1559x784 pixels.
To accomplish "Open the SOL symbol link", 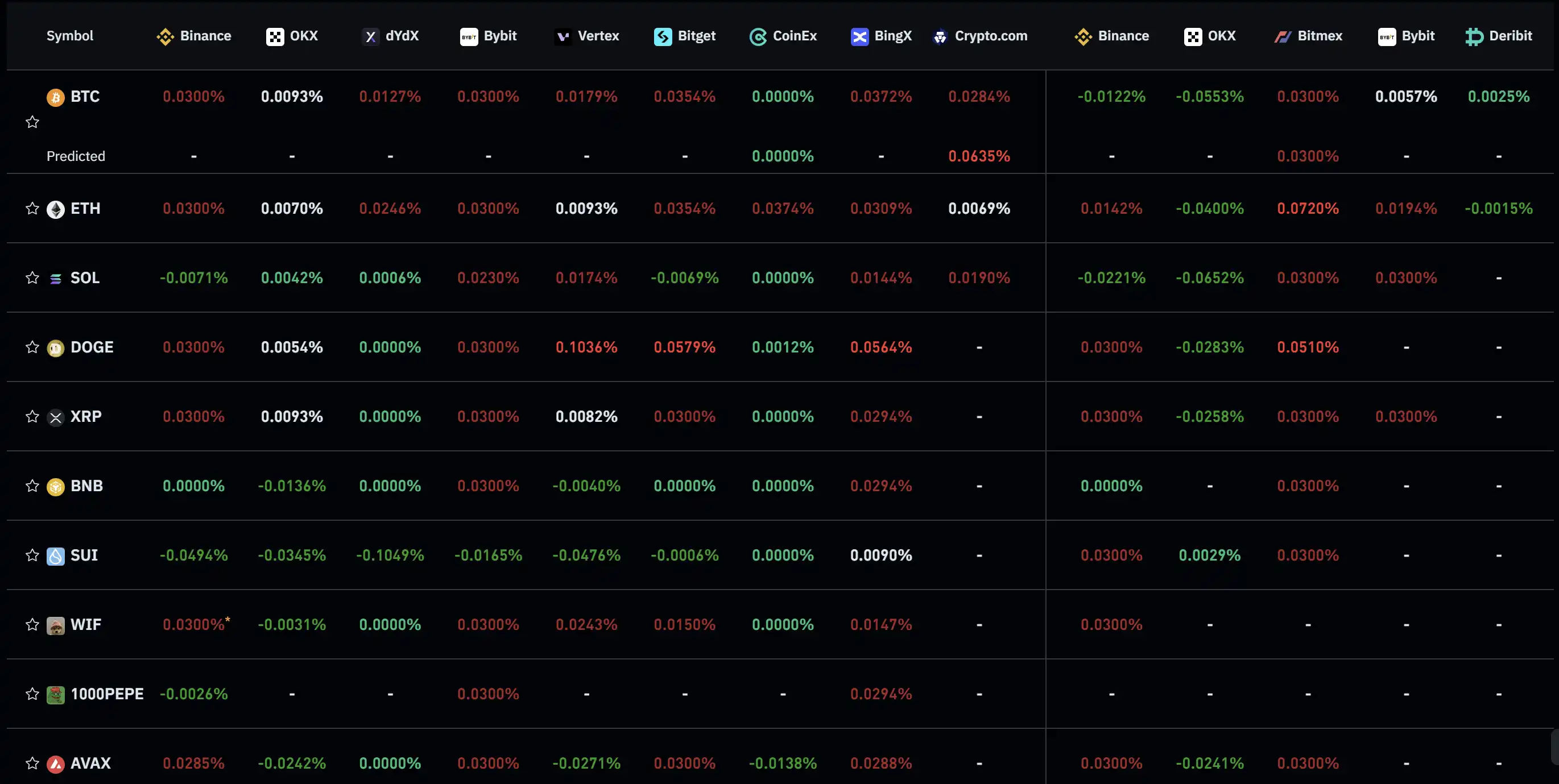I will [x=85, y=277].
